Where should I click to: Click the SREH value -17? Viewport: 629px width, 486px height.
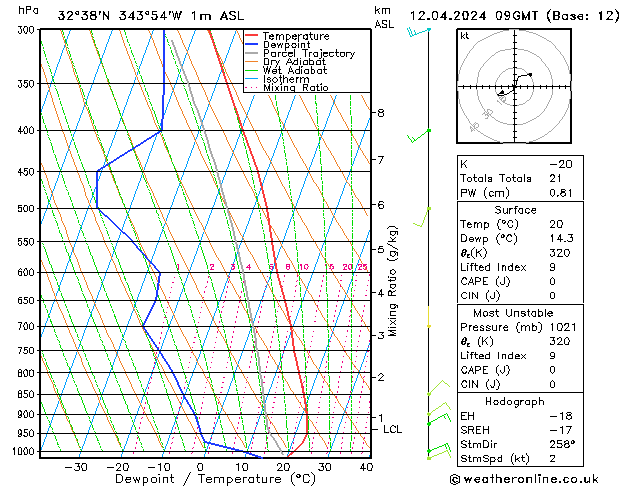(x=561, y=430)
